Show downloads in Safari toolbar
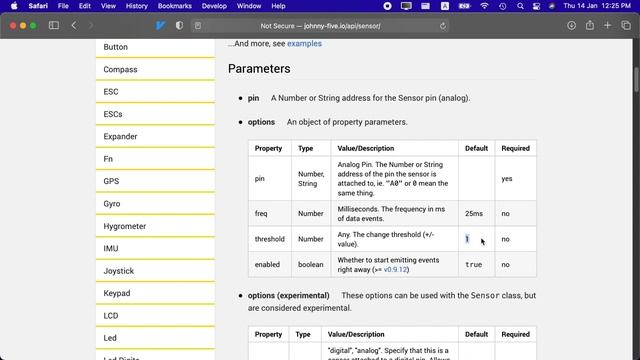The height and width of the screenshot is (360, 640). pos(571,25)
